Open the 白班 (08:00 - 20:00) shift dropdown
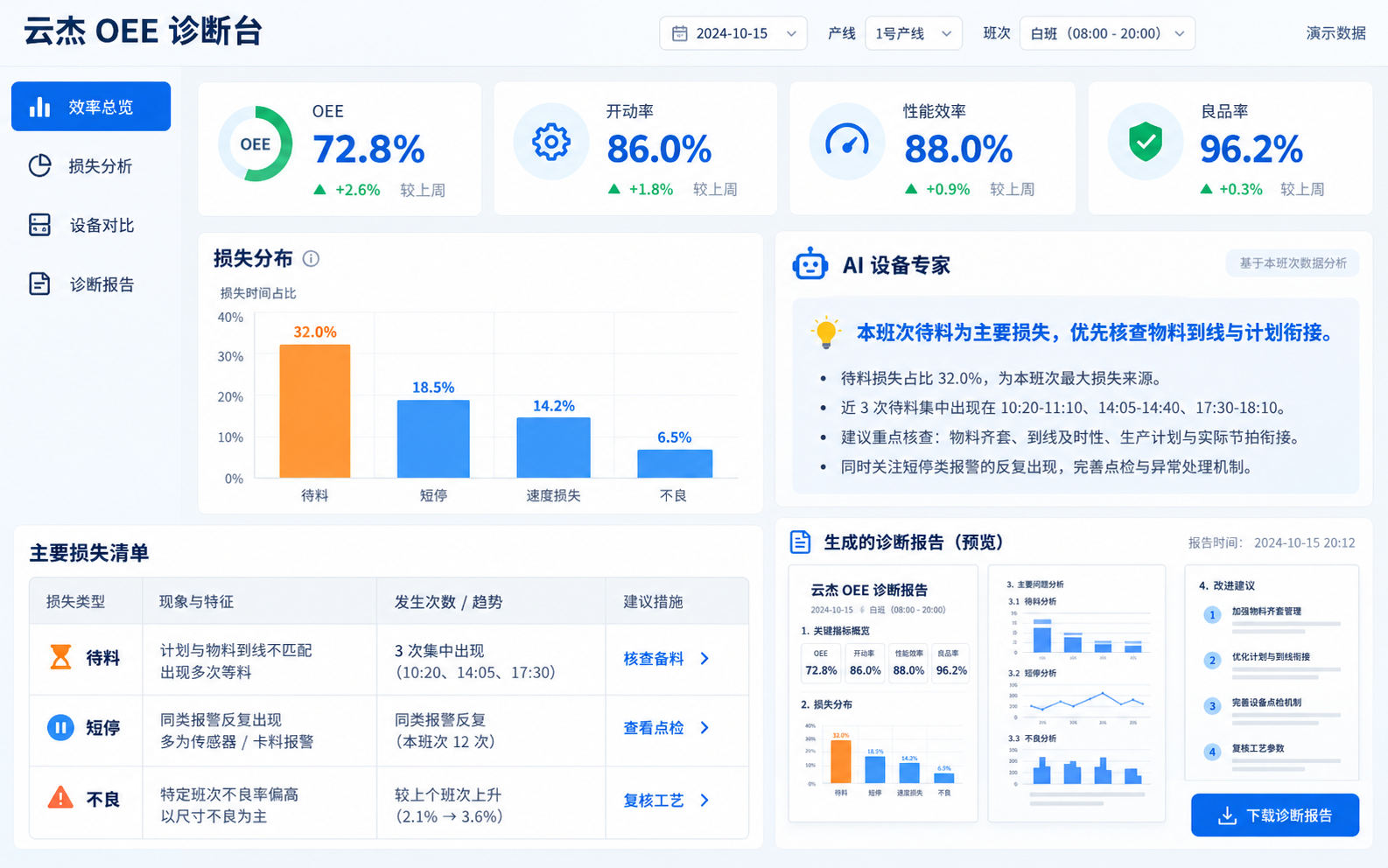The width and height of the screenshot is (1388, 868). [x=1107, y=33]
